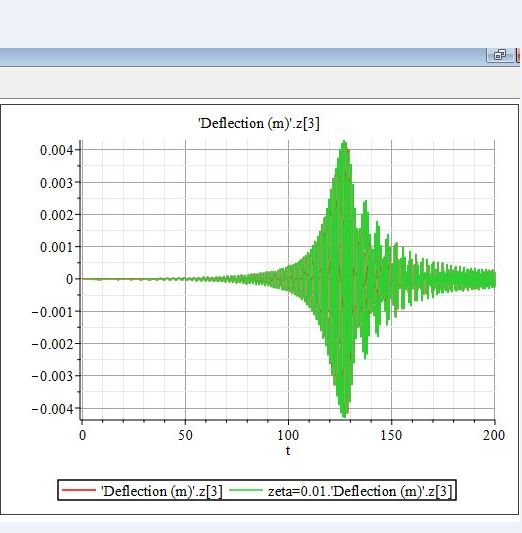This screenshot has width=522, height=533.
Task: Select the plot title above the graph
Action: coord(259,123)
